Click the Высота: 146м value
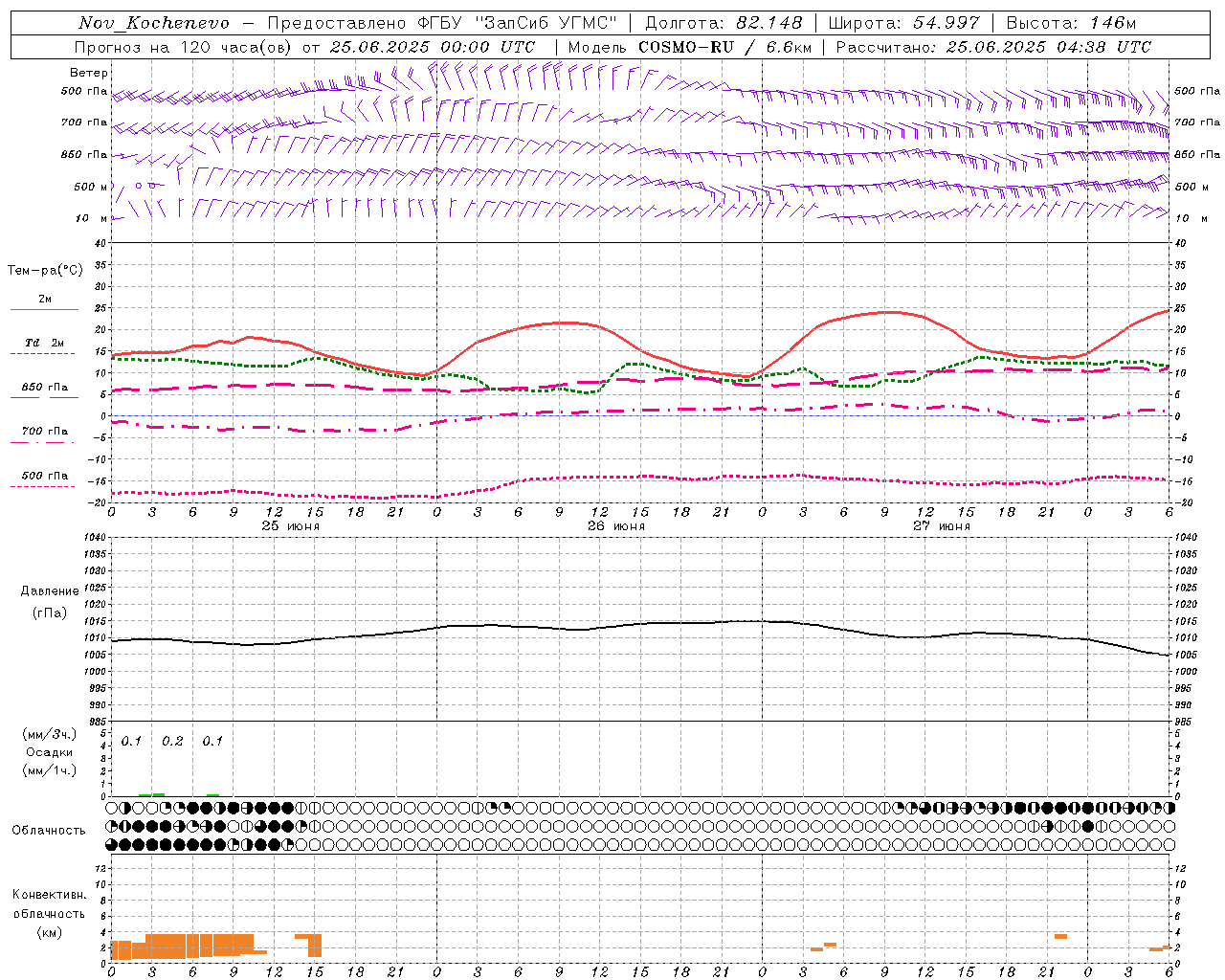The image size is (1225, 980). click(1072, 23)
